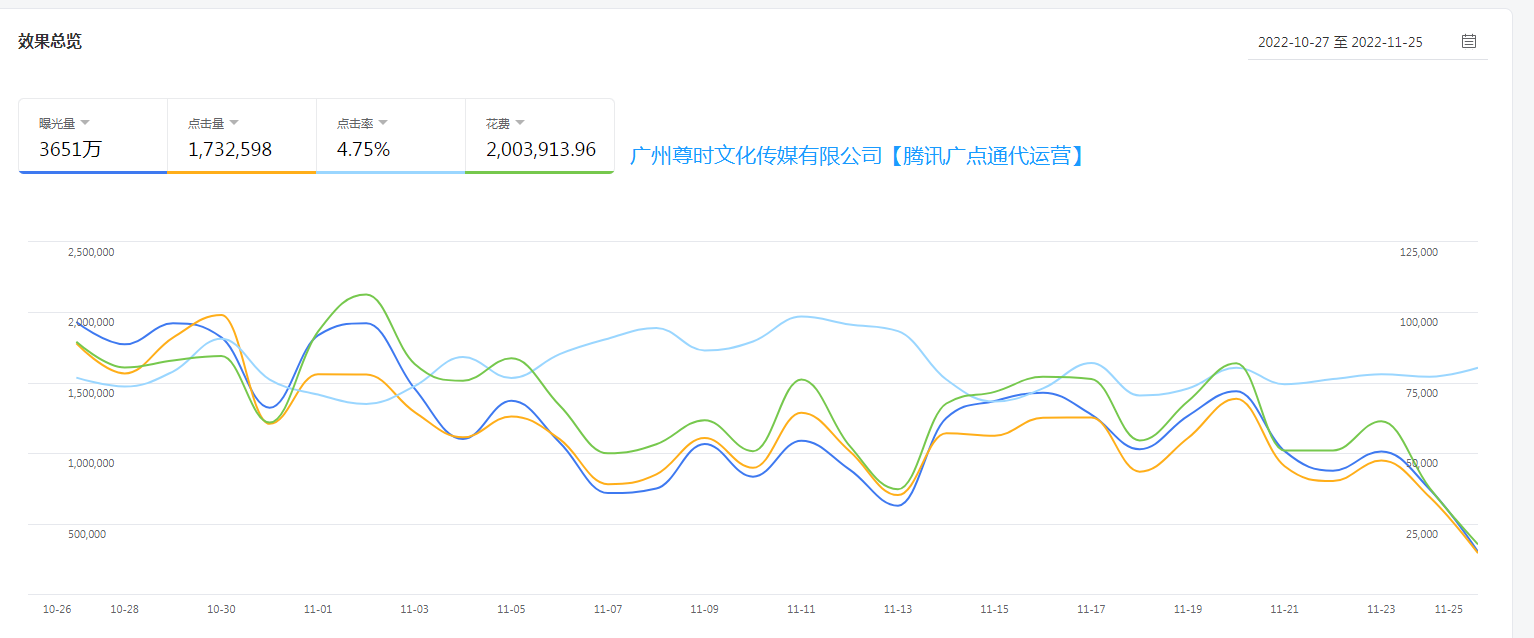Open the 点击率 metric dropdown arrow
The width and height of the screenshot is (1534, 638).
pyautogui.click(x=383, y=123)
